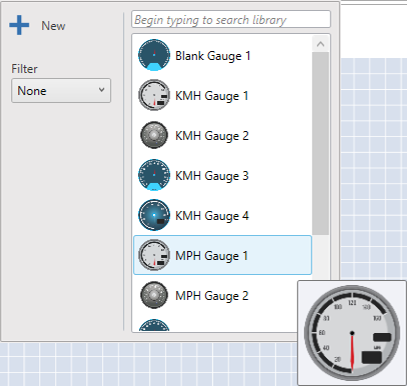Image resolution: width=407 pixels, height=386 pixels.
Task: Click the MPH gauge preview thumbnail
Action: pyautogui.click(x=352, y=333)
